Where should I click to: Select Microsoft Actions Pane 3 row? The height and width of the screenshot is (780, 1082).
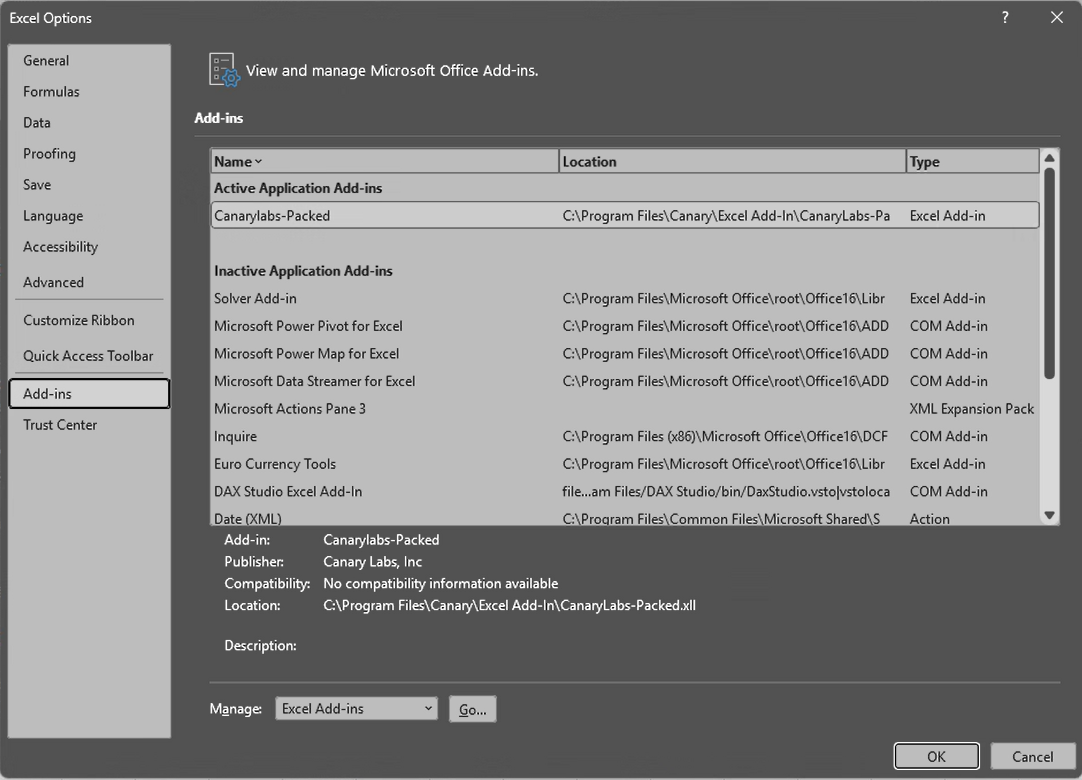pos(624,409)
